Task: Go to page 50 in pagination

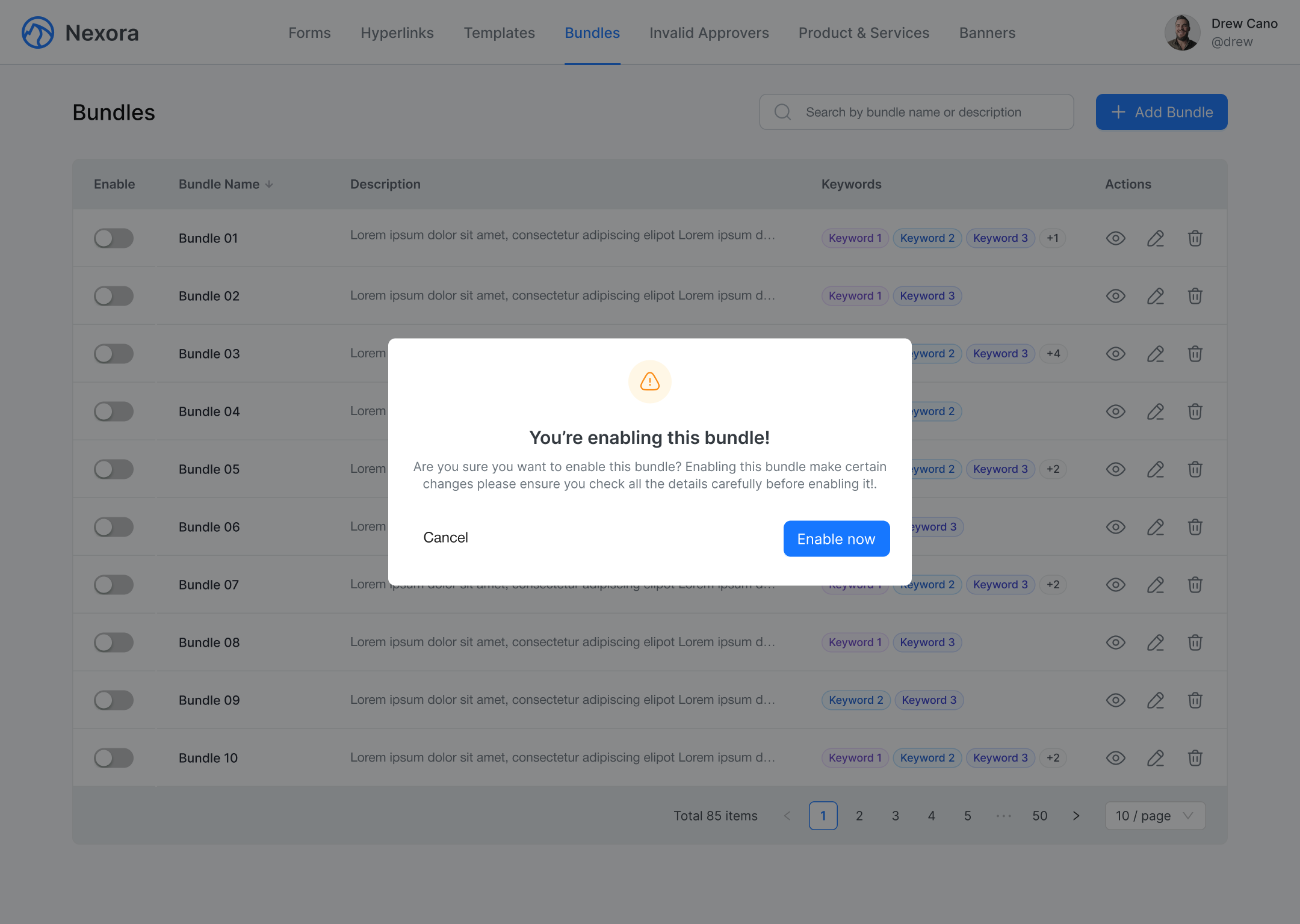Action: pyautogui.click(x=1040, y=816)
